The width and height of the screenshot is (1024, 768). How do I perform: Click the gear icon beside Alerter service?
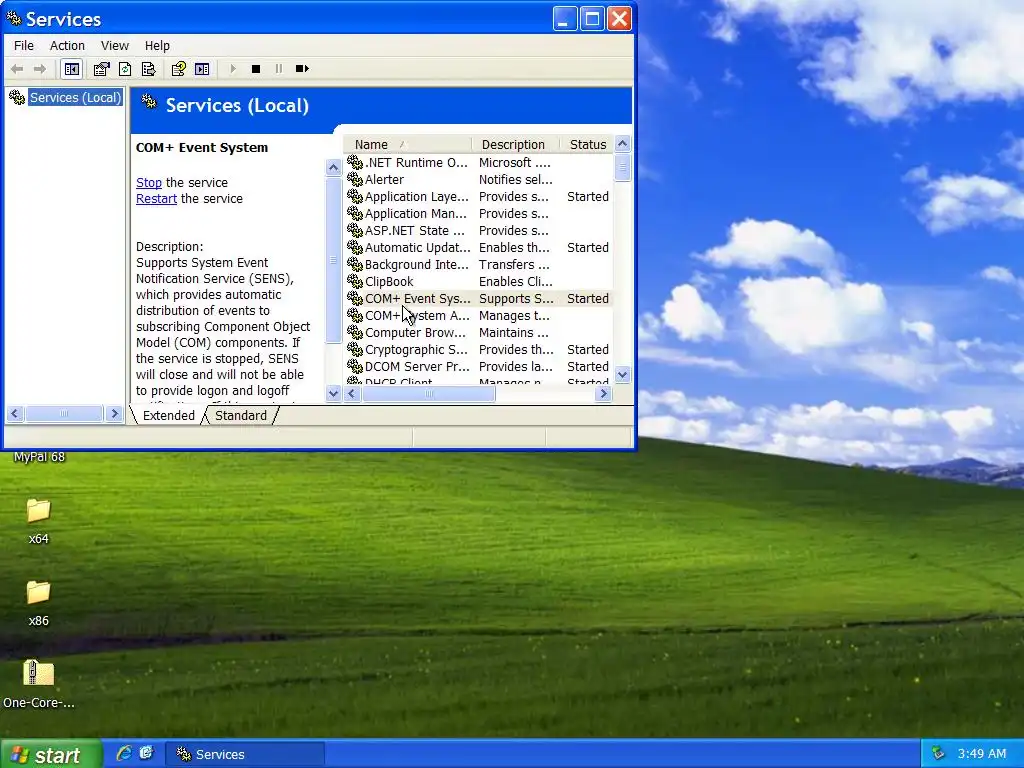point(355,179)
